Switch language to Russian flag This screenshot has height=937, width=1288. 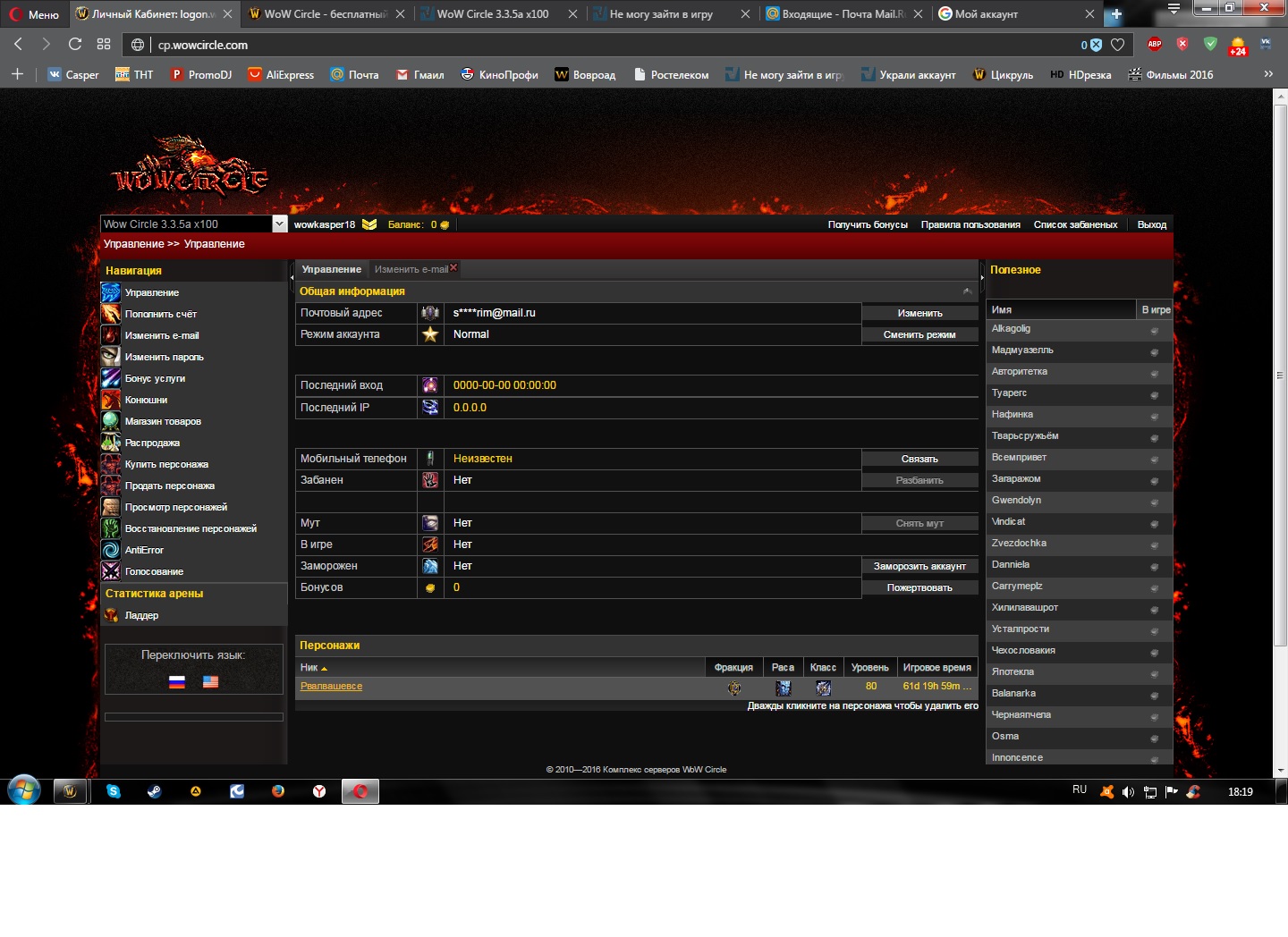(177, 681)
